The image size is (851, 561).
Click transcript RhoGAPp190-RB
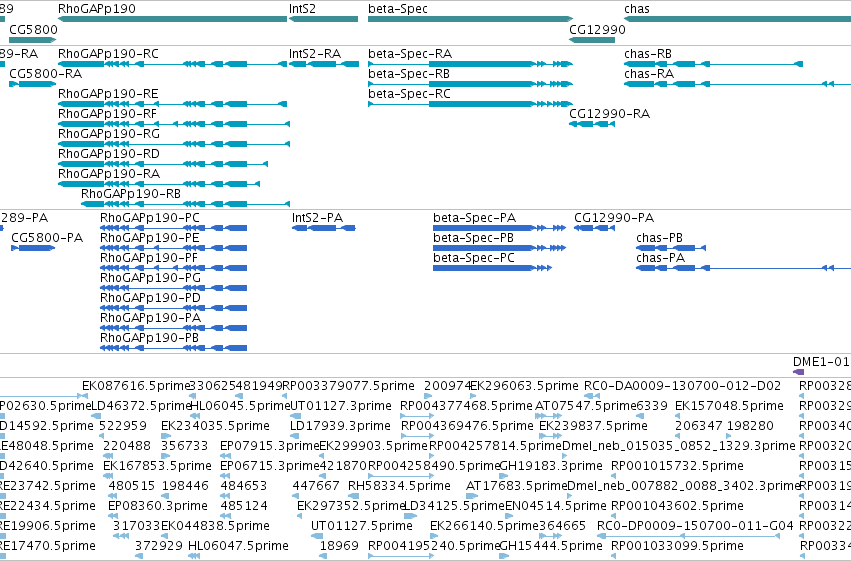click(185, 205)
